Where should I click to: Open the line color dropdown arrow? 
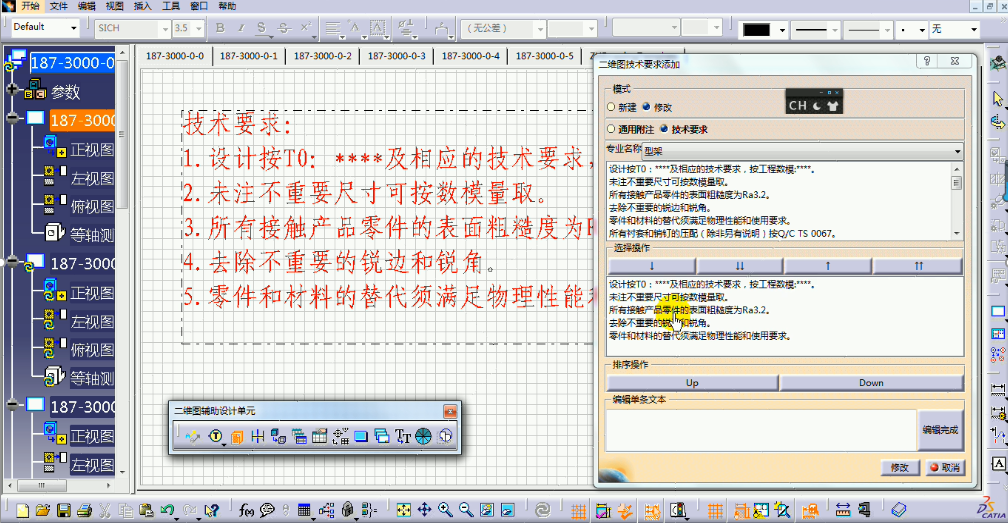pos(782,30)
